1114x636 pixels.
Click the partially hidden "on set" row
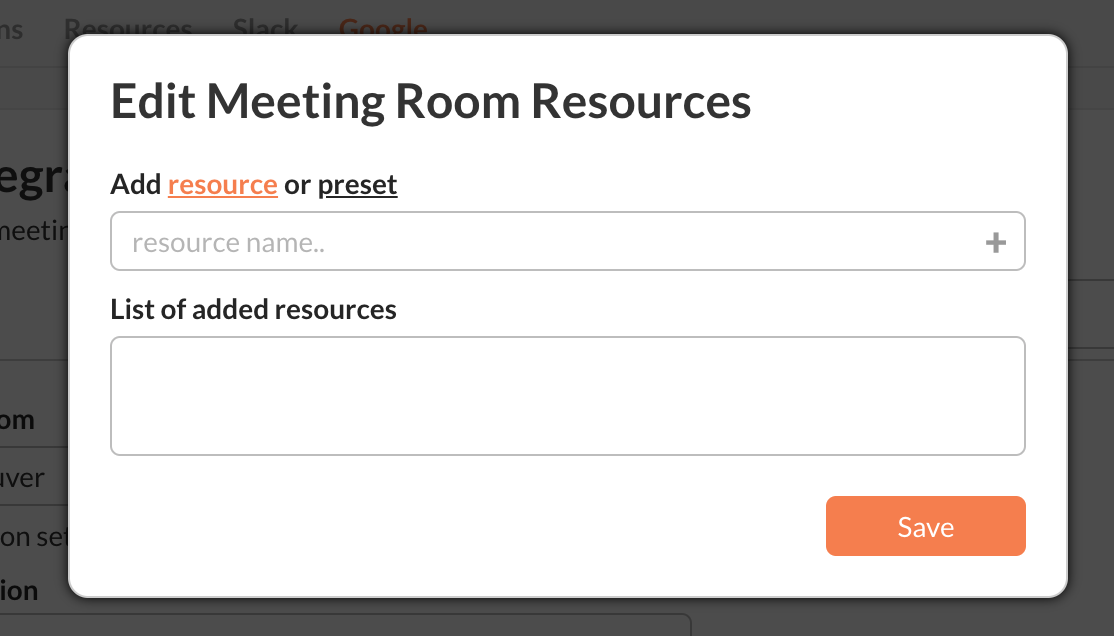coord(32,536)
